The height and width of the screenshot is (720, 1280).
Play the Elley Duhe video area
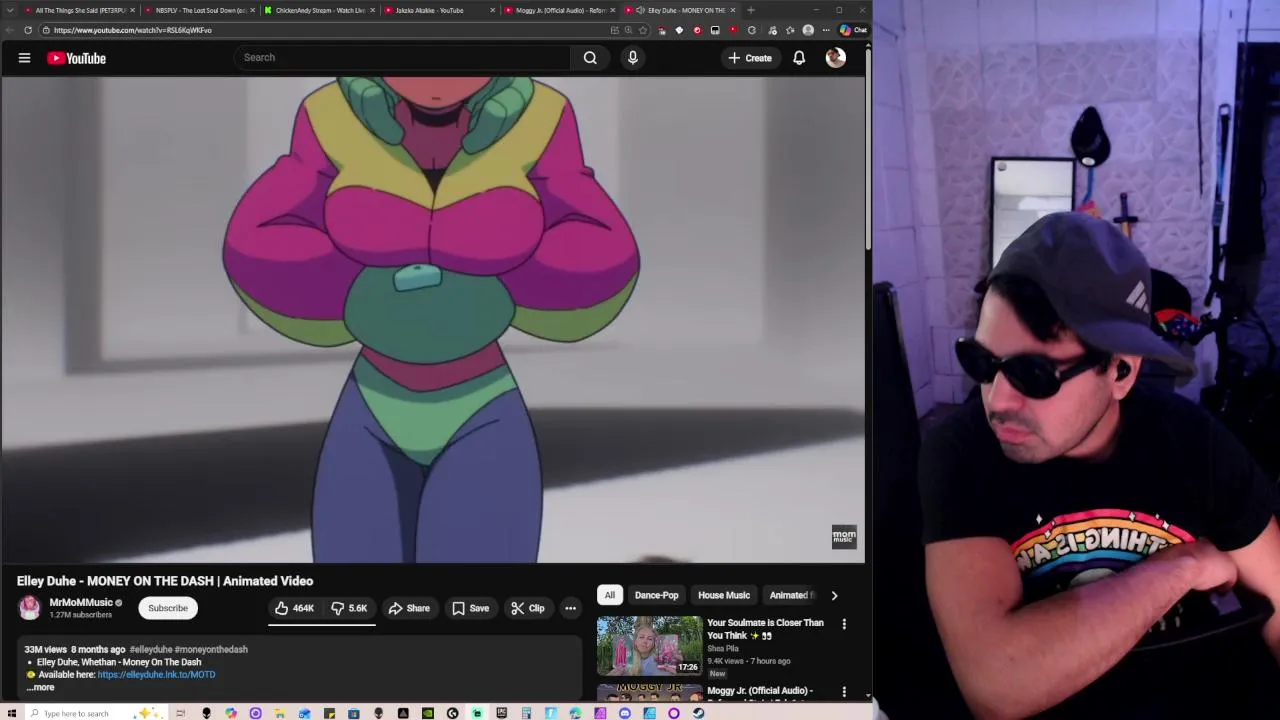tap(432, 320)
